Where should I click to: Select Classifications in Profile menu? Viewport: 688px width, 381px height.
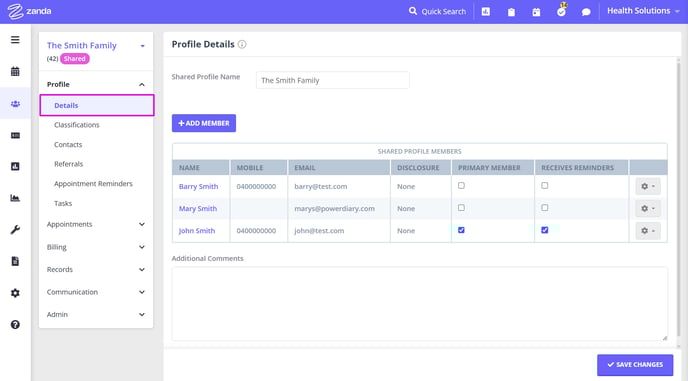click(x=77, y=125)
